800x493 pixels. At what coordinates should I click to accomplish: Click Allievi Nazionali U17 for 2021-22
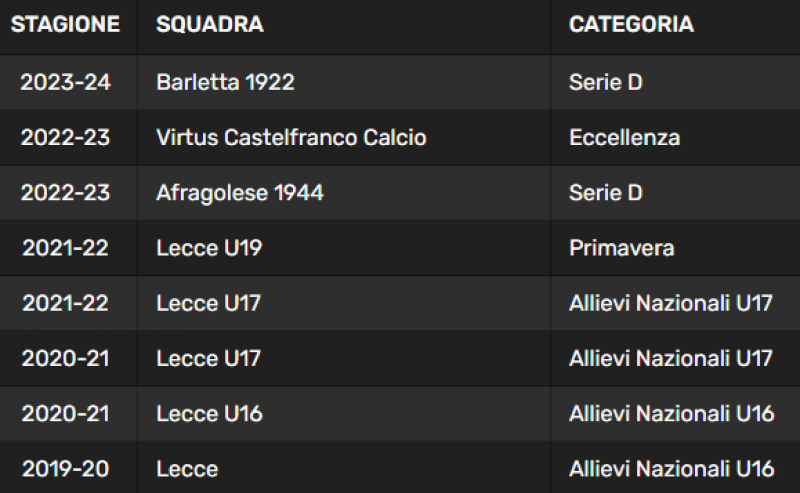670,303
